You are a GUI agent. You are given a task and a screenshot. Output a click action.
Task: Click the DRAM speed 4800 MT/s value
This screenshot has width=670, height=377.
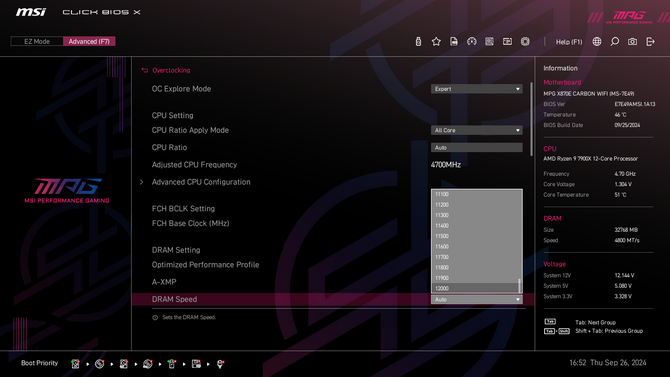click(x=627, y=241)
